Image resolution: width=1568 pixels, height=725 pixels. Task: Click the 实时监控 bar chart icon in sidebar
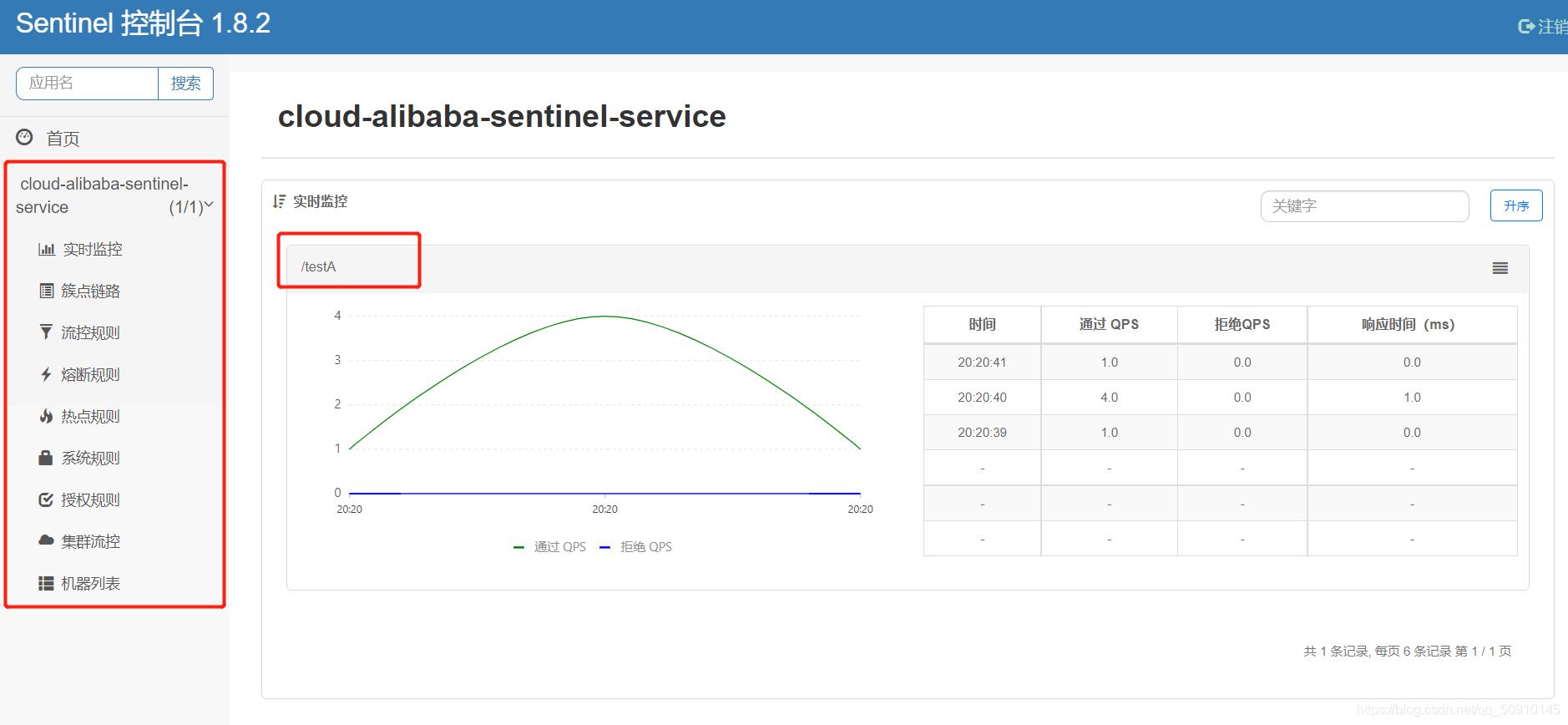tap(47, 249)
